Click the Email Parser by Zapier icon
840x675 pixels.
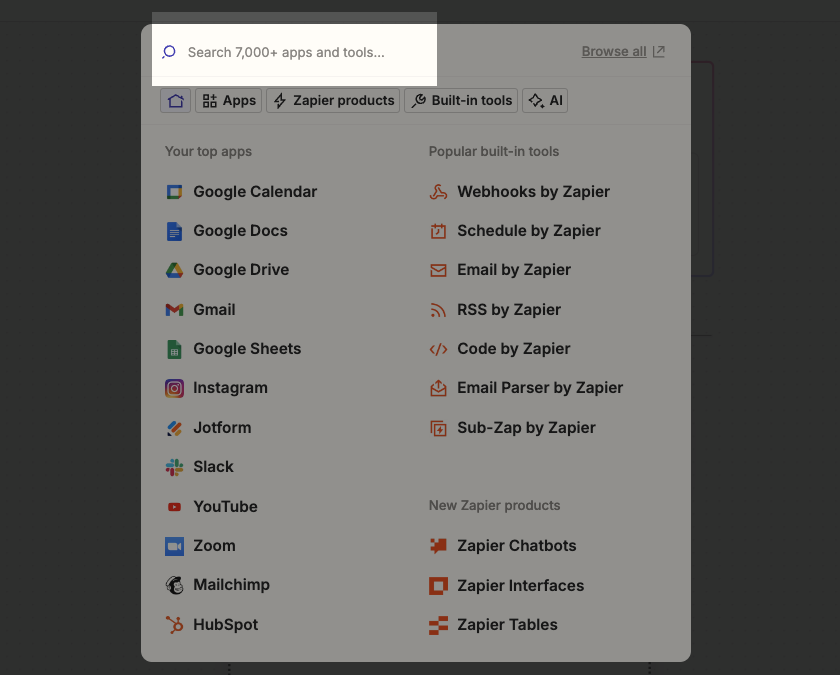pyautogui.click(x=438, y=388)
